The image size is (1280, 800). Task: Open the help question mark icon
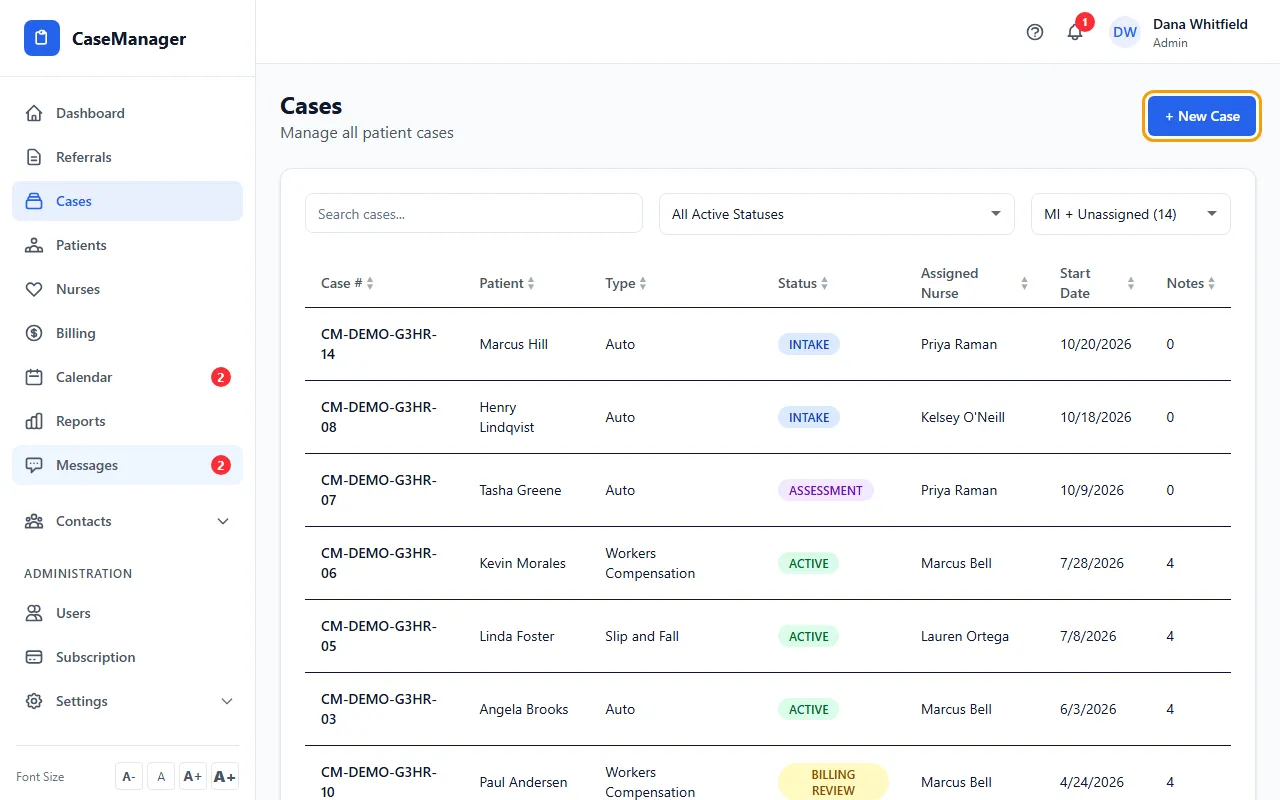[x=1035, y=32]
